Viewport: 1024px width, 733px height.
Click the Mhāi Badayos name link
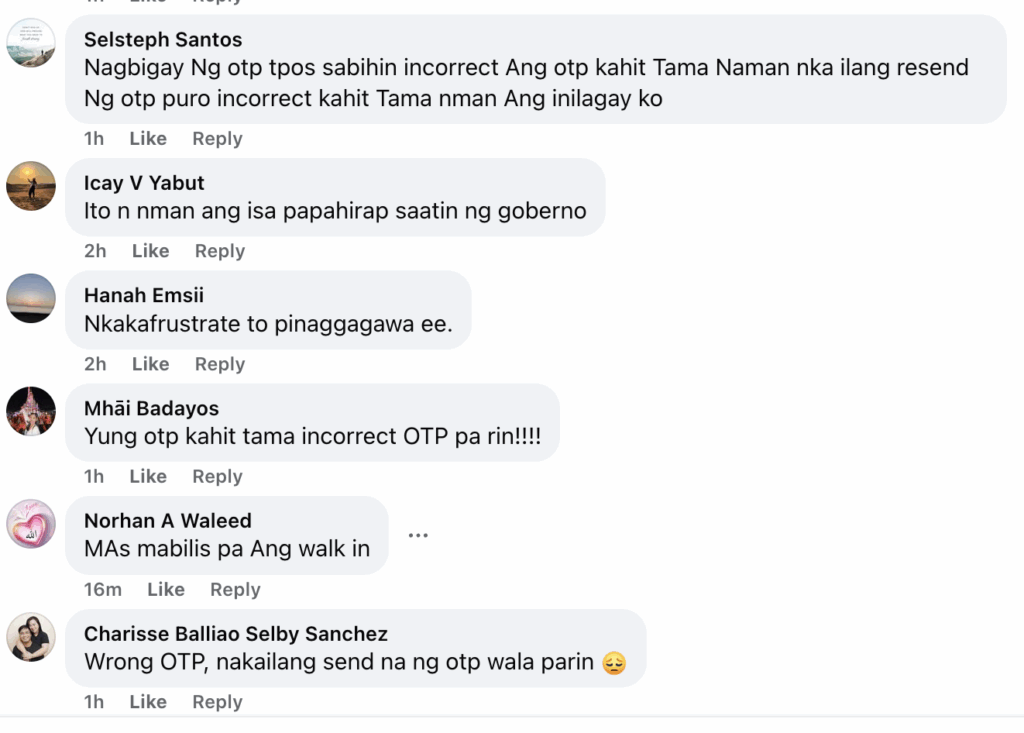tap(151, 408)
